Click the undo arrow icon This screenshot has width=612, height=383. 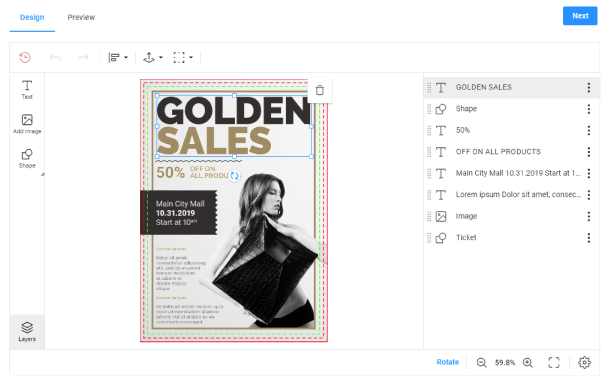pos(55,58)
